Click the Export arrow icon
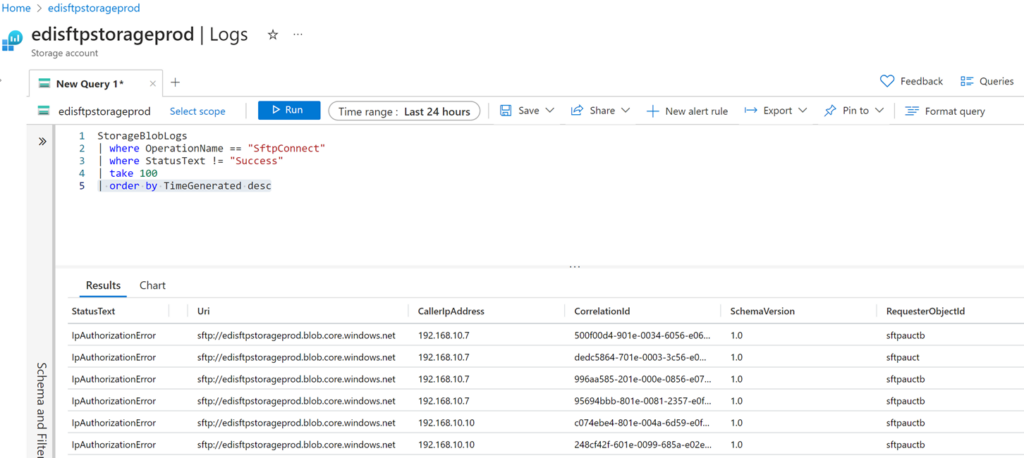Screen dimensions: 1024x458 click(x=750, y=110)
